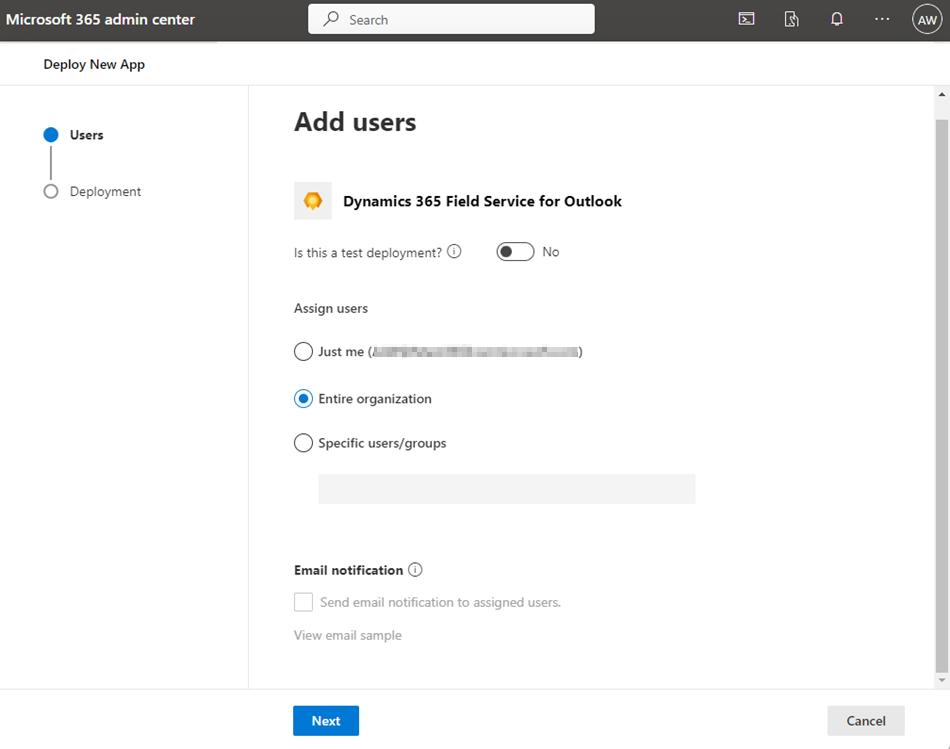This screenshot has height=749, width=950.
Task: Click the scrollbar down arrow
Action: point(941,680)
